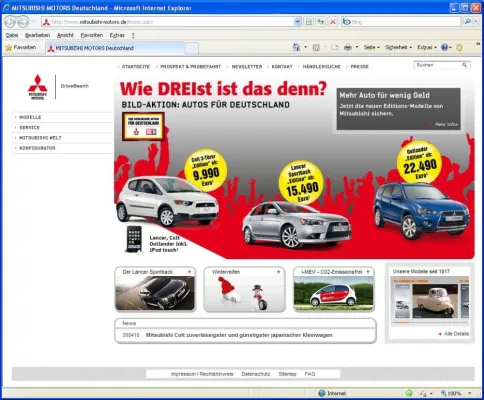Click the iPod touch image
484x400 pixels.
134,239
